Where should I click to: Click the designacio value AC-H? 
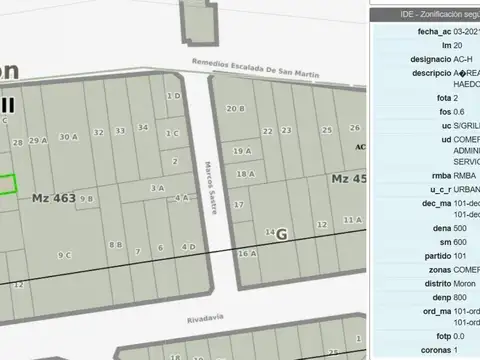pyautogui.click(x=463, y=59)
